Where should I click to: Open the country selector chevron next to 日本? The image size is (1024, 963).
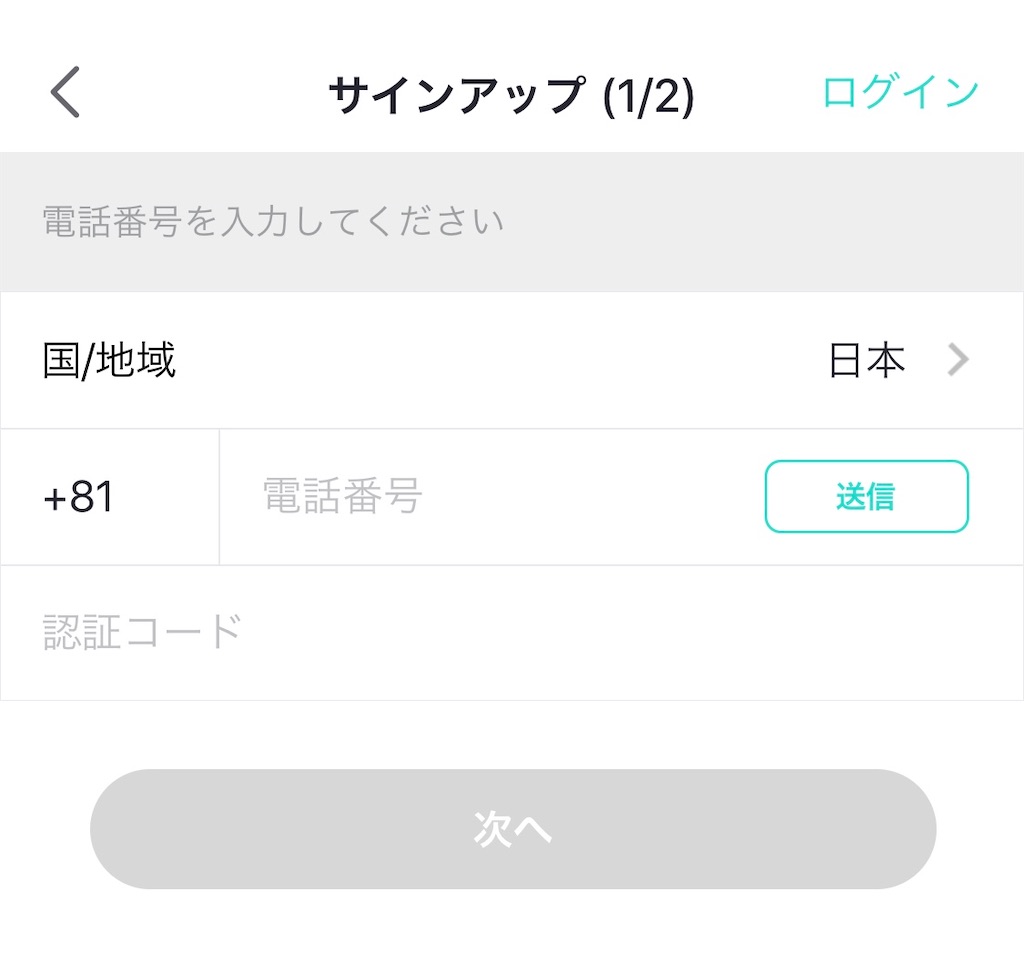[958, 359]
